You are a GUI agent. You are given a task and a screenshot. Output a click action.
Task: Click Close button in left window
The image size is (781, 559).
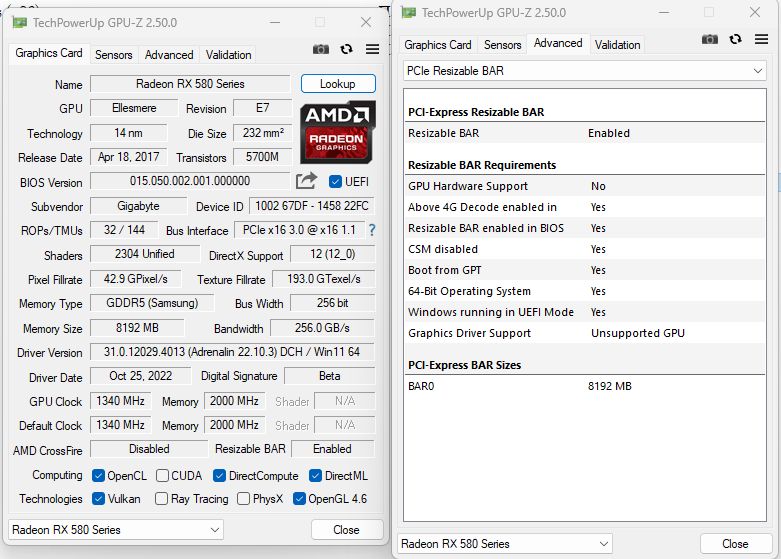[x=347, y=530]
